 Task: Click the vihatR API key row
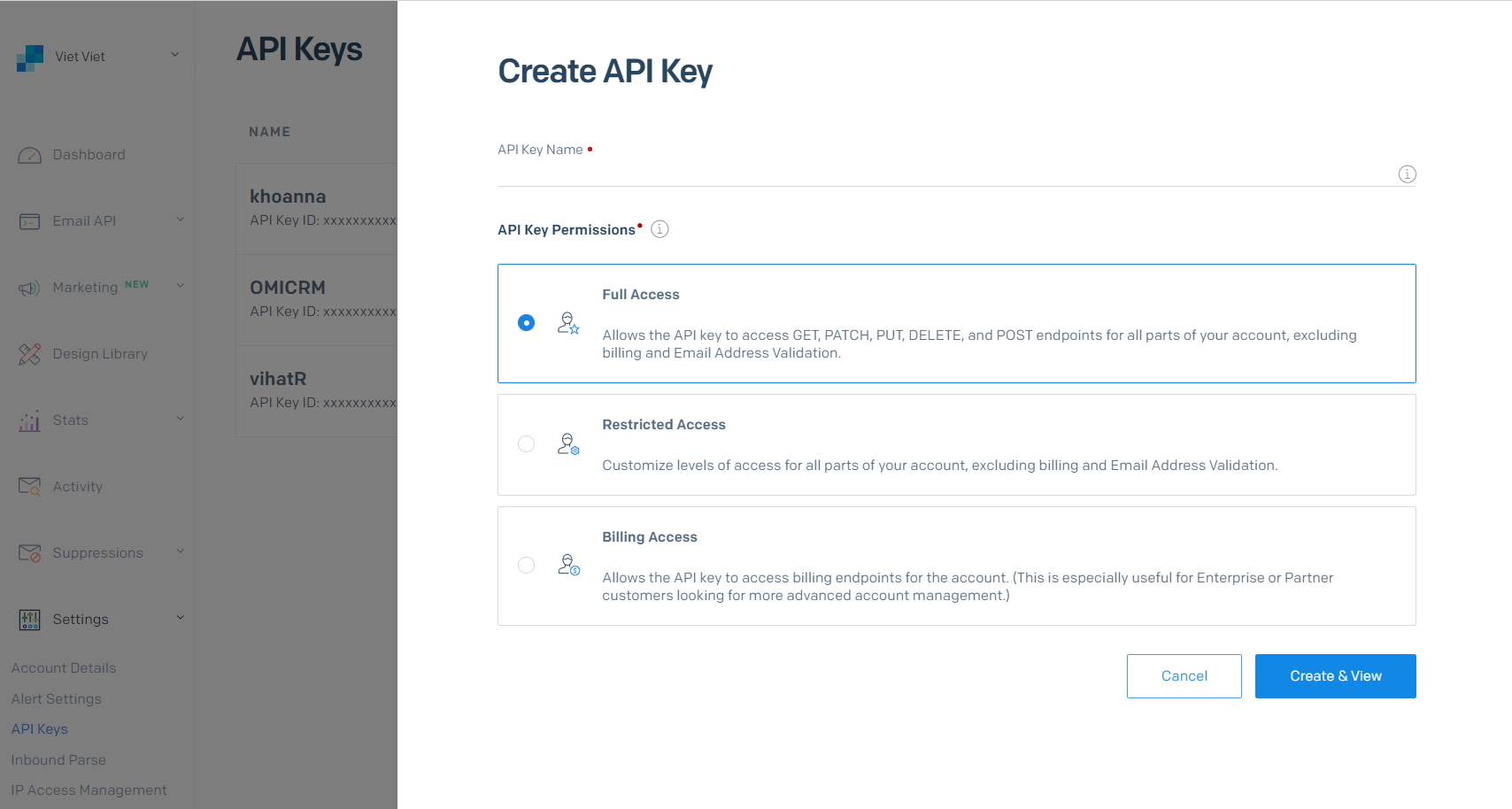click(317, 391)
